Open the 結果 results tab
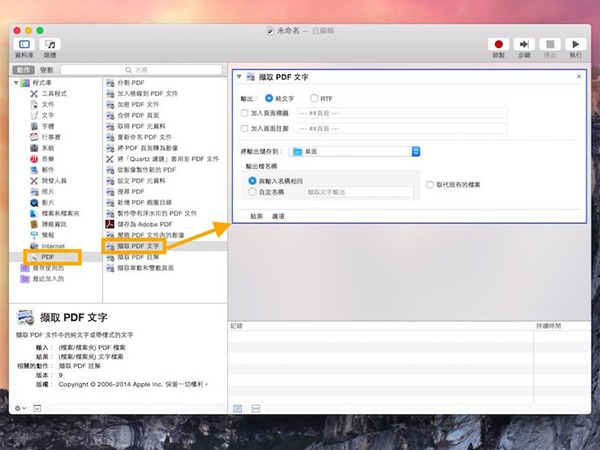Viewport: 600px width, 450px height. 256,216
